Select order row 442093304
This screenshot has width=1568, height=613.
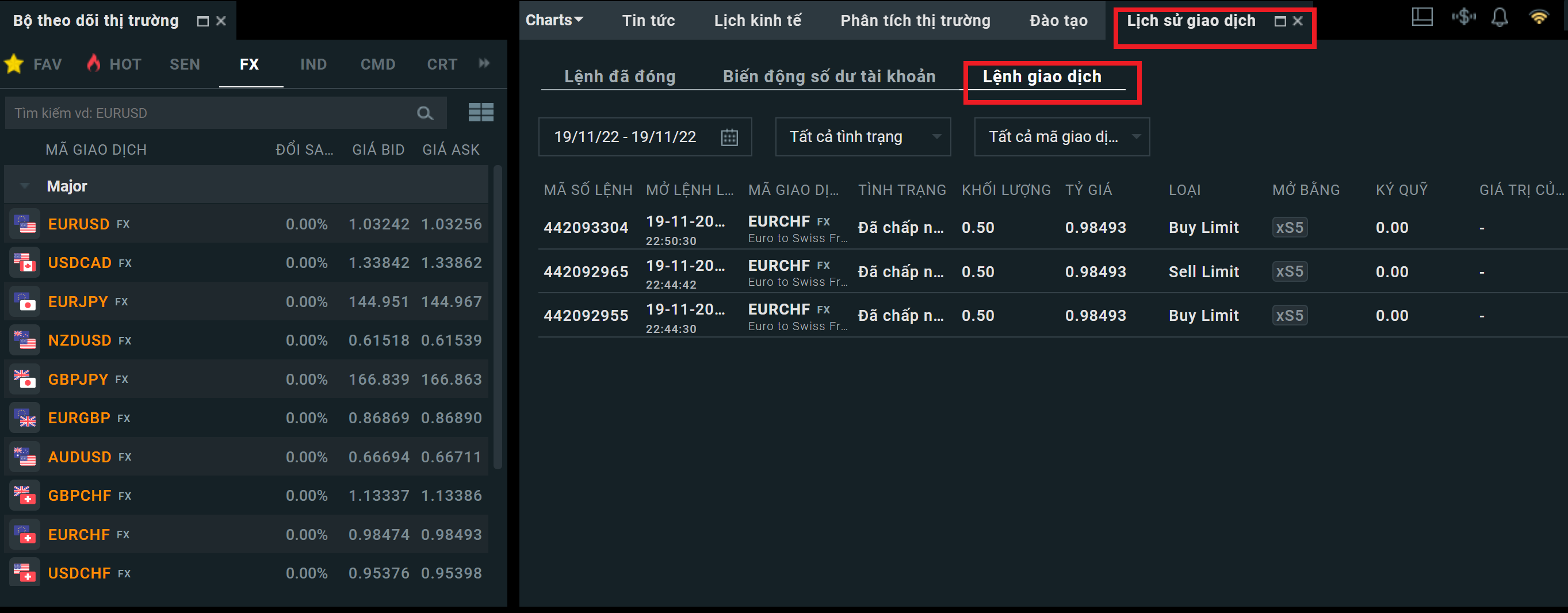click(x=1053, y=228)
